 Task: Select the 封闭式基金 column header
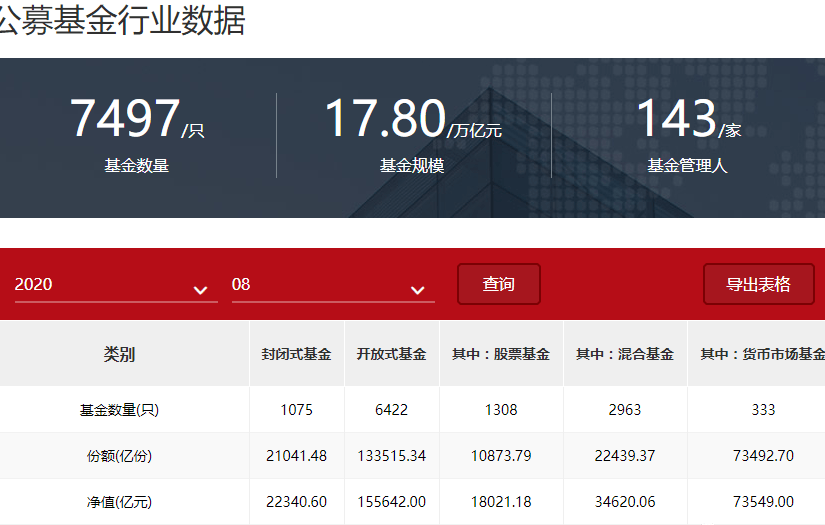[x=297, y=354]
